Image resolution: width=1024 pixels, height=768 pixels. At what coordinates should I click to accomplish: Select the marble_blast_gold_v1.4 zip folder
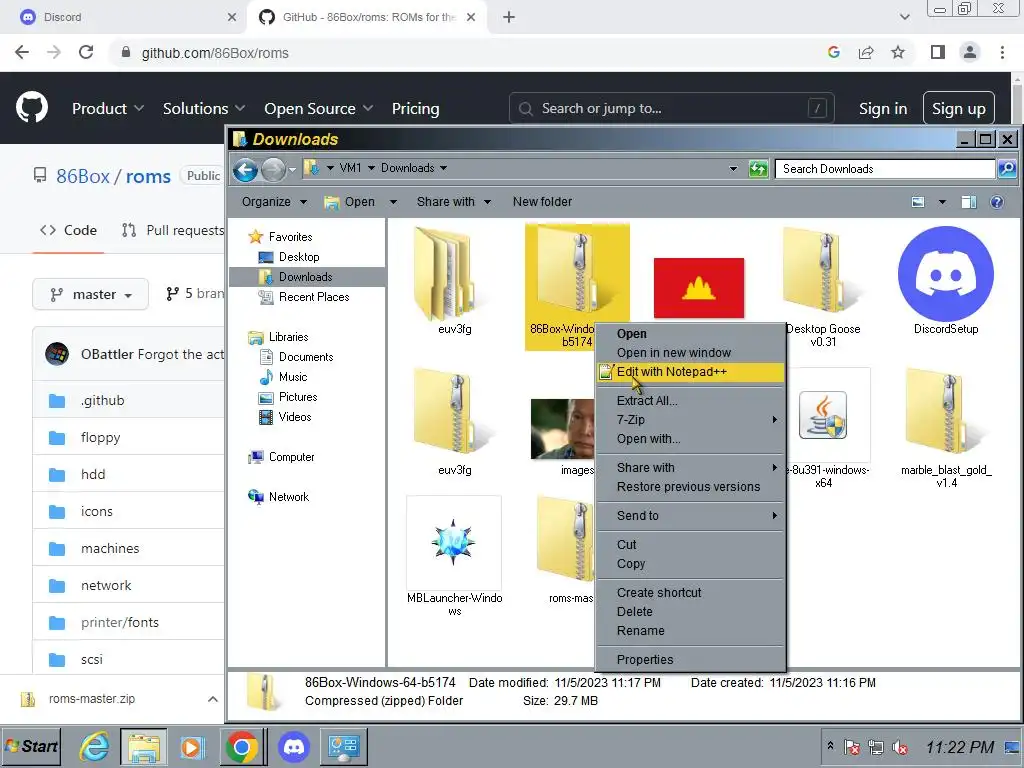click(946, 413)
